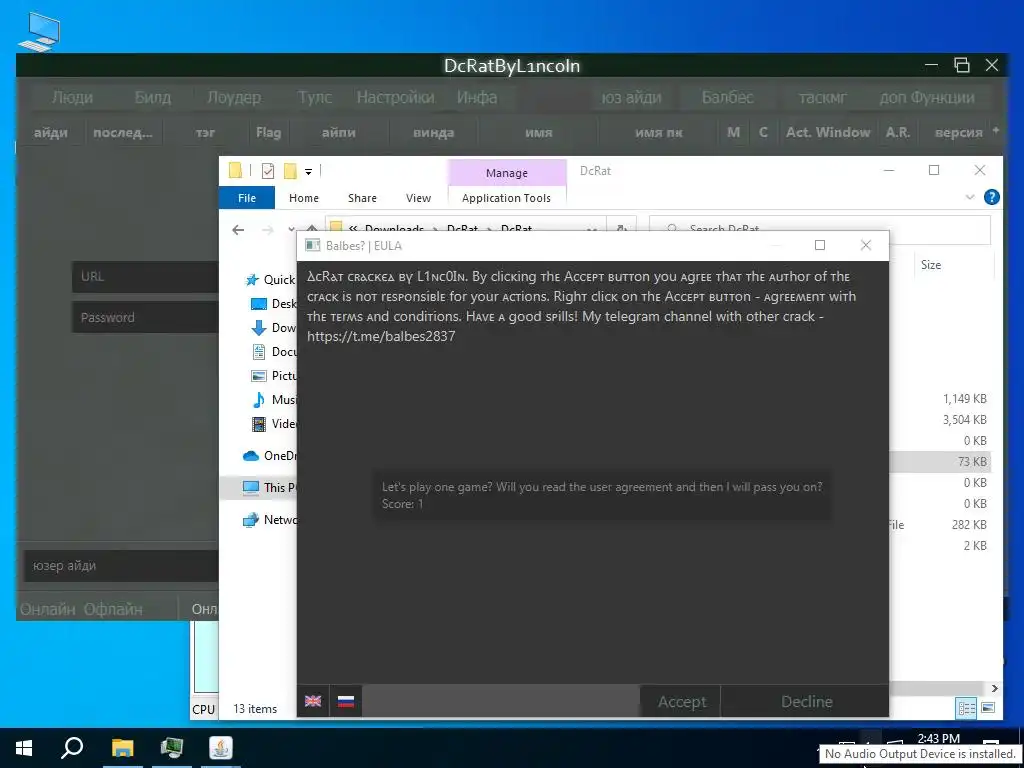The image size is (1024, 768).
Task: Click the Size column header
Action: pos(931,264)
